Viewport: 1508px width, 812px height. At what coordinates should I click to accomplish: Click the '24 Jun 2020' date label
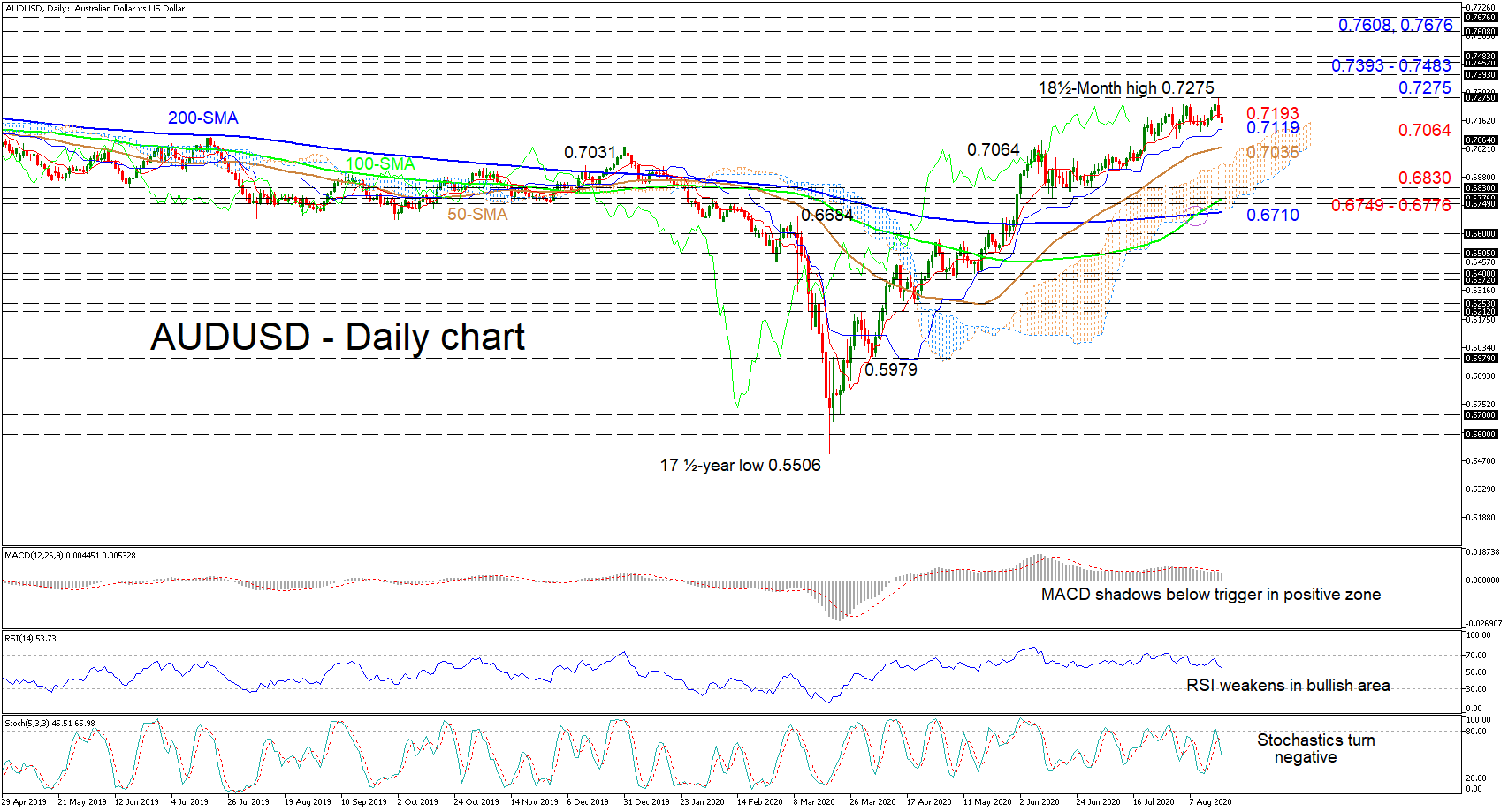click(x=1098, y=802)
